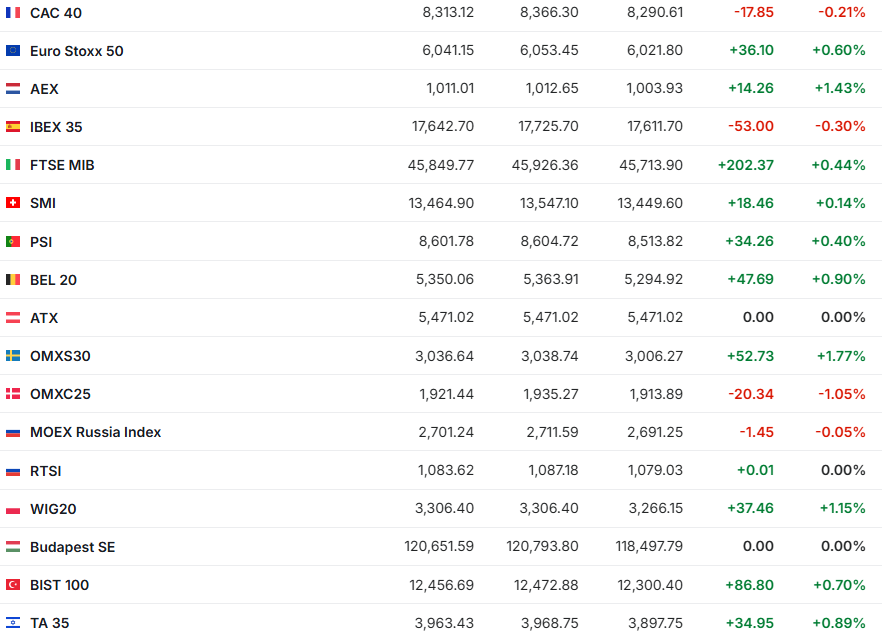882x641 pixels.
Task: Open the Euro Stoxx 50 index page
Action: [77, 51]
